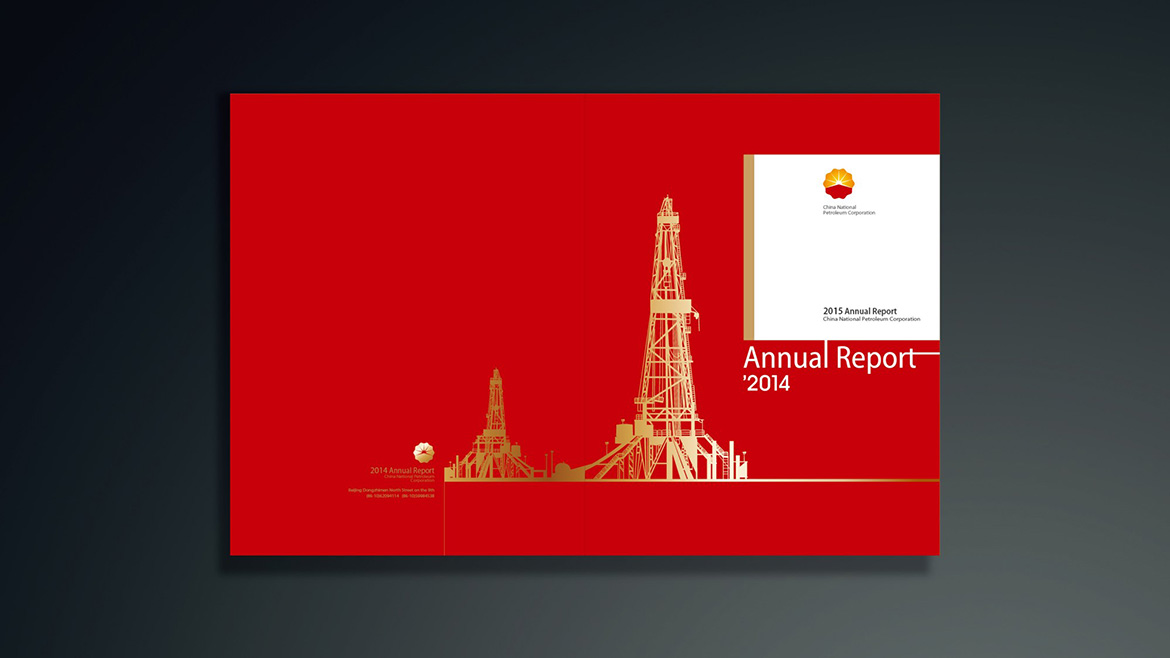Click the white panel on the front cover
Viewport: 1170px width, 658px height.
pyautogui.click(x=860, y=260)
